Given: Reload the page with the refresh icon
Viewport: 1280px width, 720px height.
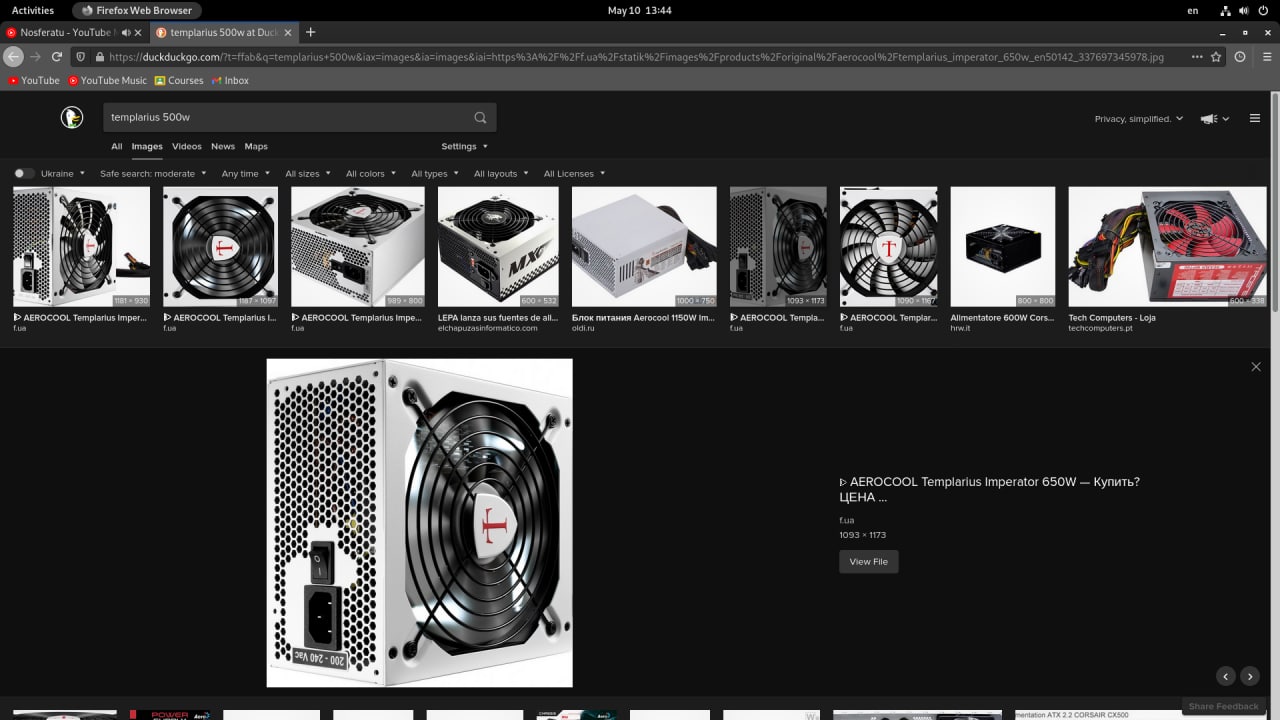Looking at the screenshot, I should click(57, 57).
